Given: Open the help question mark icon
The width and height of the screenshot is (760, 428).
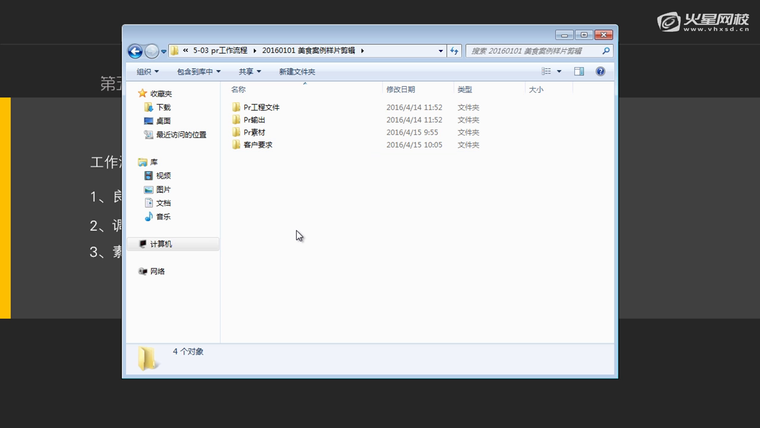Looking at the screenshot, I should pyautogui.click(x=600, y=72).
